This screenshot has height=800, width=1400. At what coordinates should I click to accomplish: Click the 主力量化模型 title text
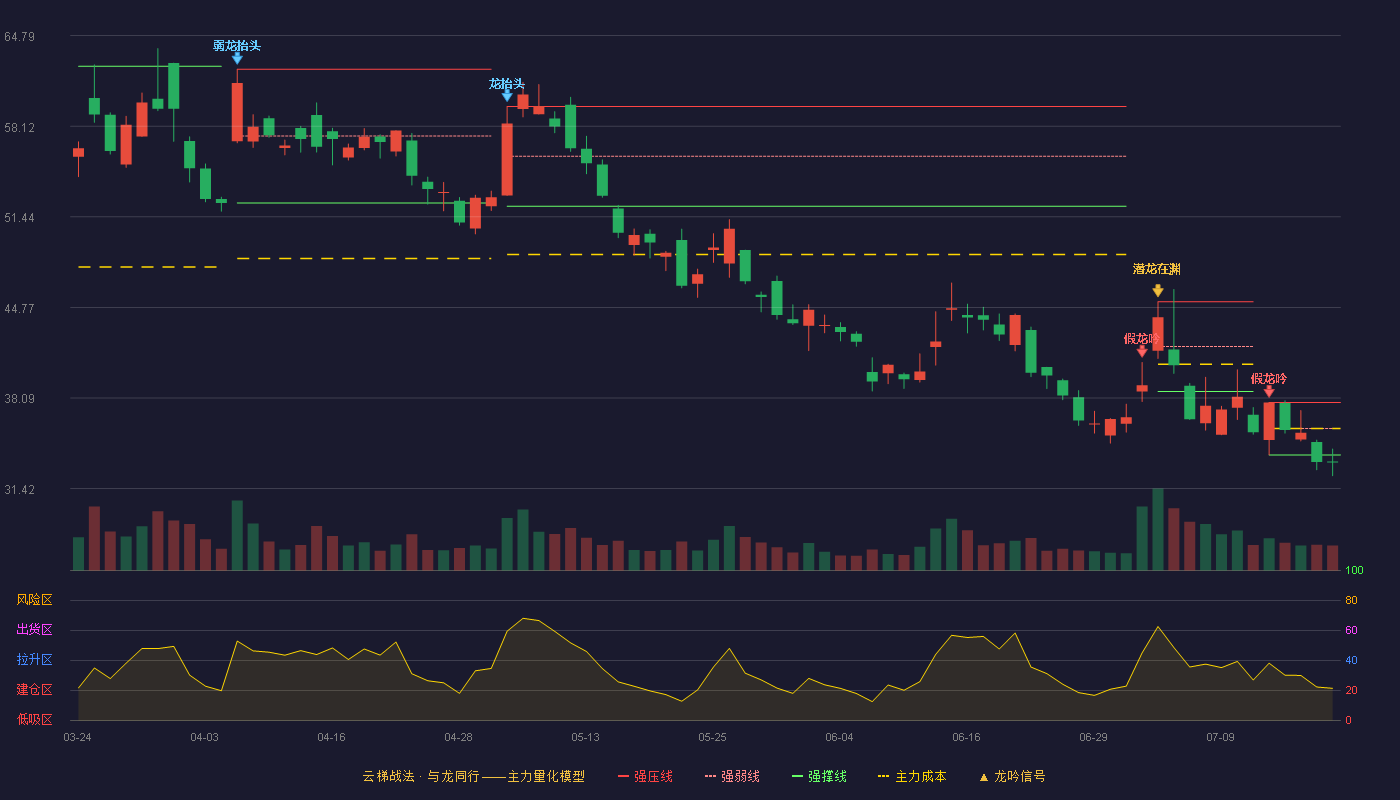click(x=546, y=776)
